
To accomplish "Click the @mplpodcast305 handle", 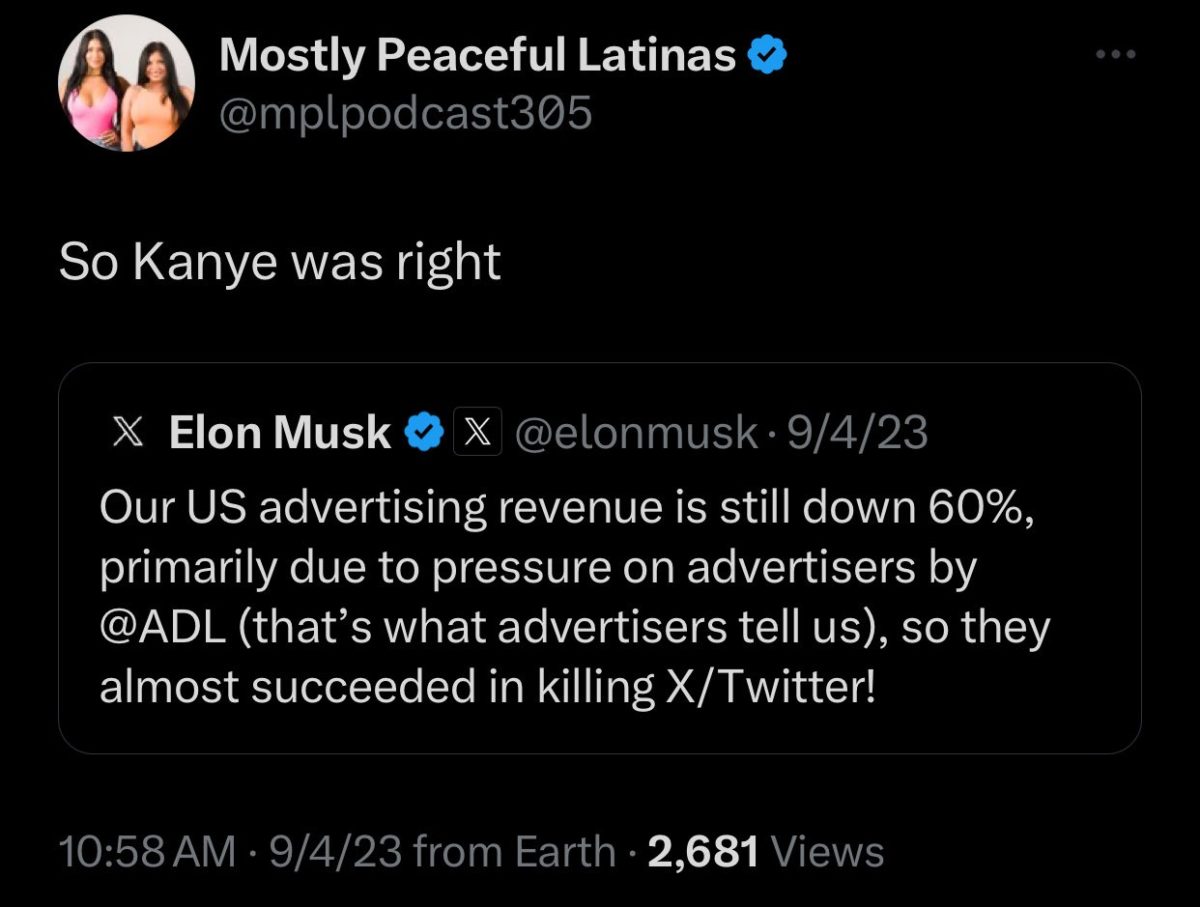I will [x=405, y=114].
